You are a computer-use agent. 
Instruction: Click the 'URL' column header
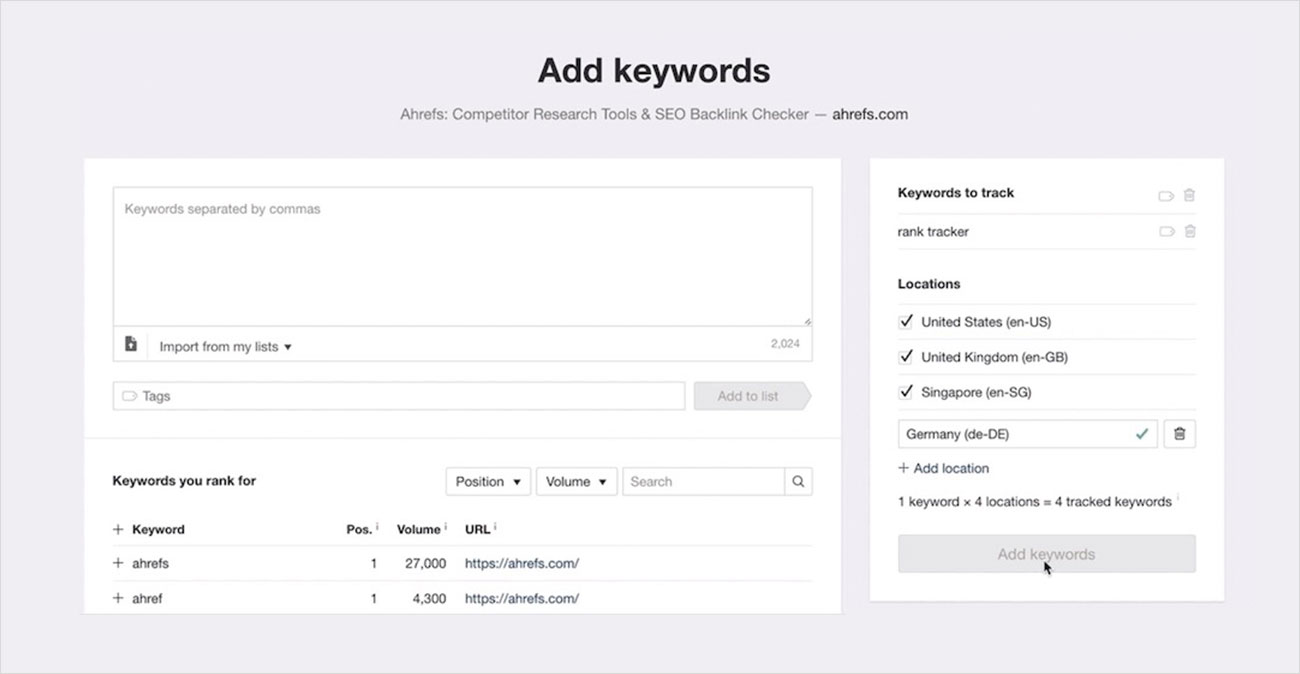pyautogui.click(x=477, y=530)
